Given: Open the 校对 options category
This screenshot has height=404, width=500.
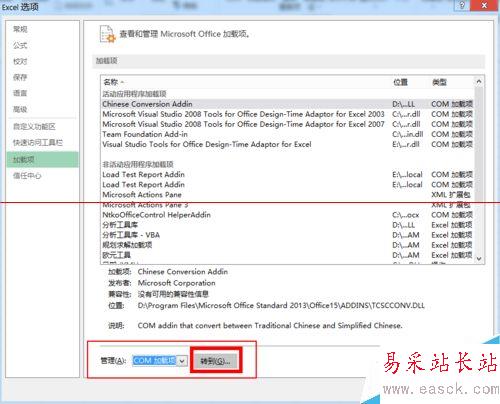Looking at the screenshot, I should click(20, 61).
